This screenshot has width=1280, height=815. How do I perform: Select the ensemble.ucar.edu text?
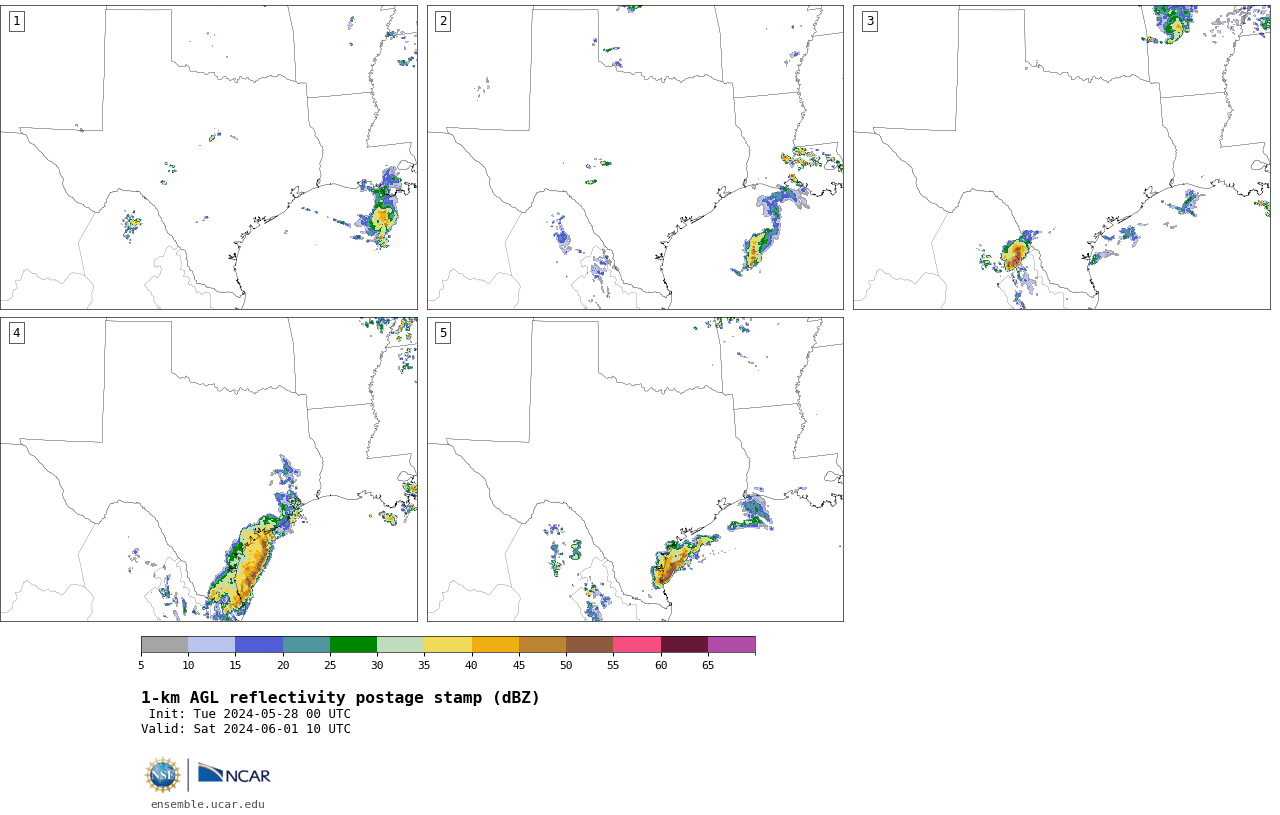click(208, 804)
